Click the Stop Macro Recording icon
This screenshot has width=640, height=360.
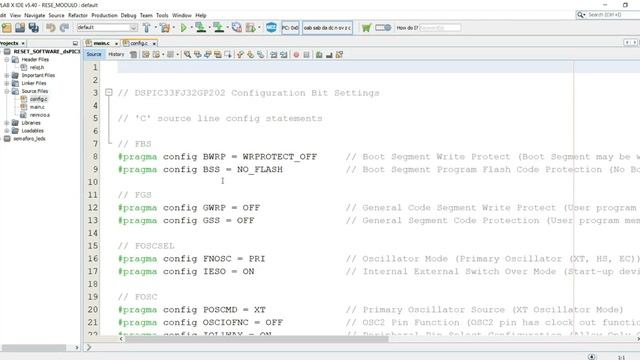307,55
